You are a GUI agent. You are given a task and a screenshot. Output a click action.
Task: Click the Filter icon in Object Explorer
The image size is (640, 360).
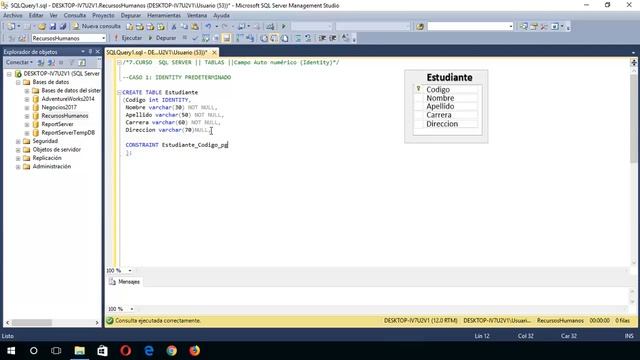point(71,62)
